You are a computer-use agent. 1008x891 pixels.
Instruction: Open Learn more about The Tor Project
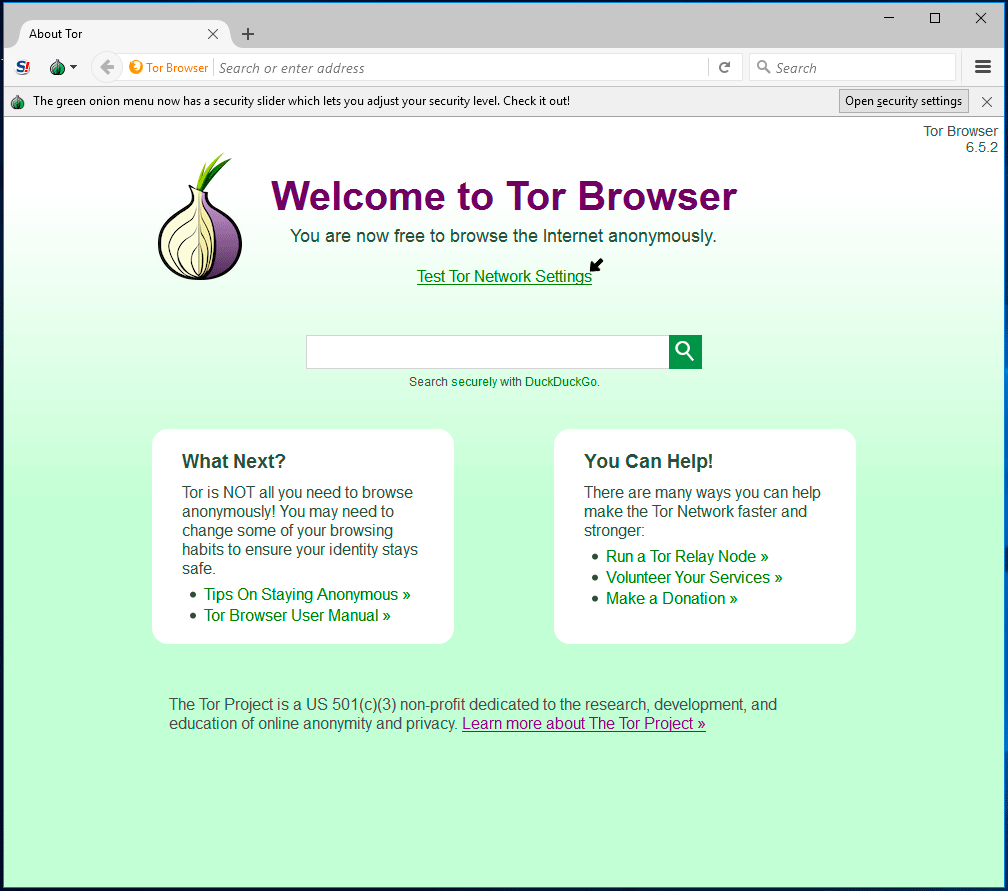coord(584,724)
